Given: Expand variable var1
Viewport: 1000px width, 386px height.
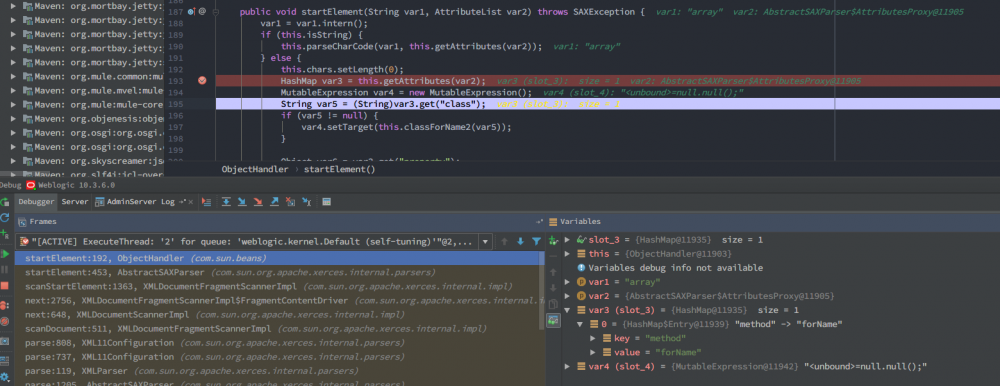Looking at the screenshot, I should point(568,282).
